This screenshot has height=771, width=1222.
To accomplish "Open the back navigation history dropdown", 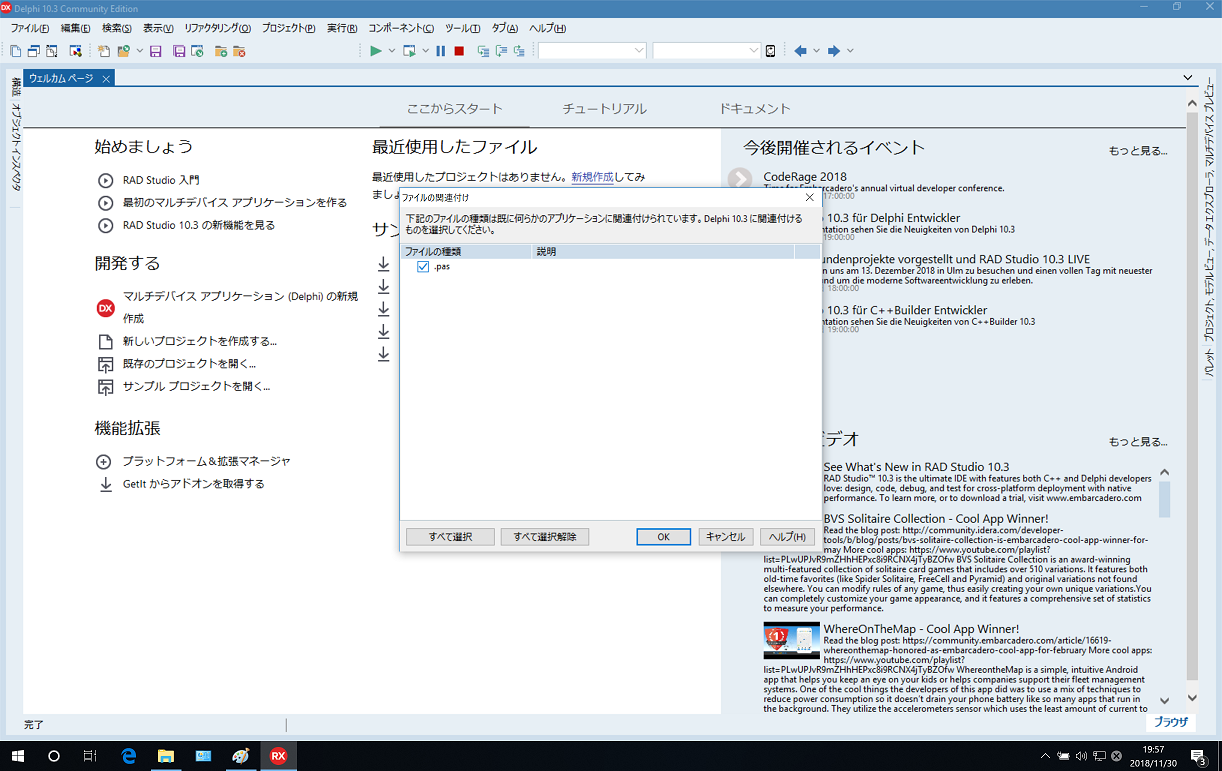I will [x=817, y=50].
